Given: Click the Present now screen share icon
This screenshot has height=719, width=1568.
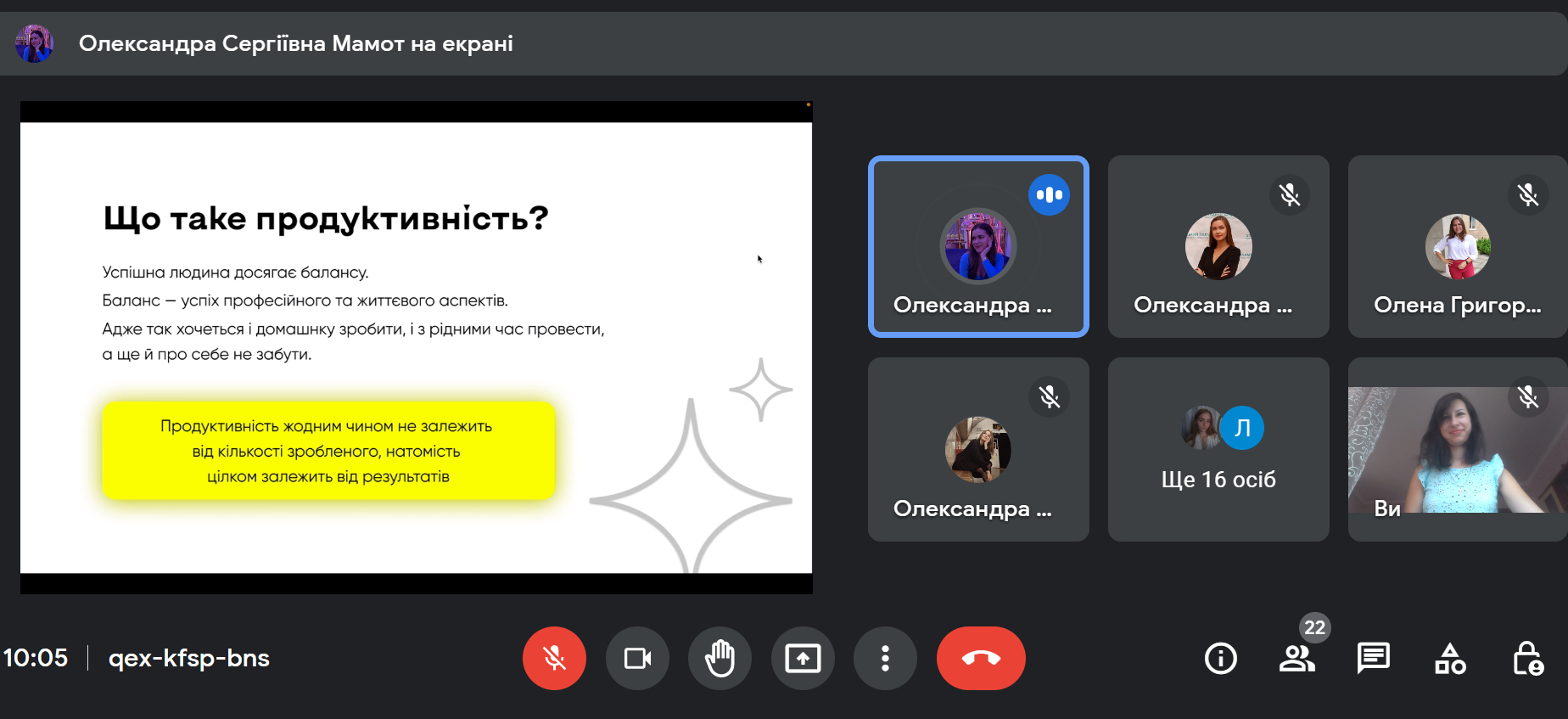Looking at the screenshot, I should 803,658.
